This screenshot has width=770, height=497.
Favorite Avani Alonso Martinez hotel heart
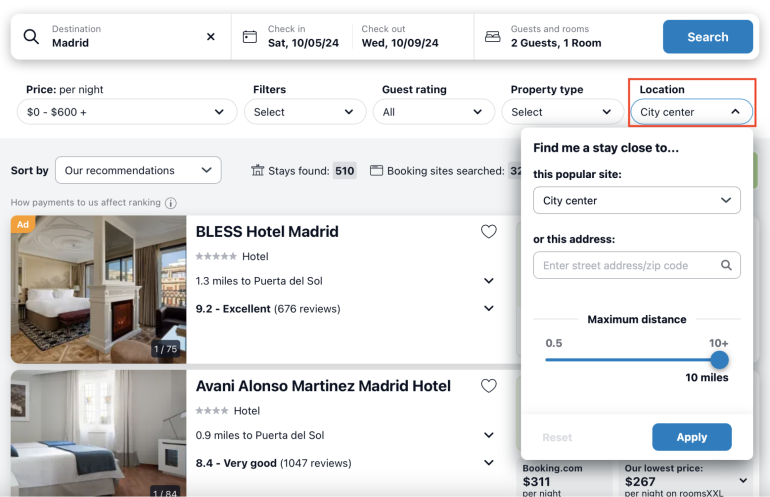tap(488, 386)
